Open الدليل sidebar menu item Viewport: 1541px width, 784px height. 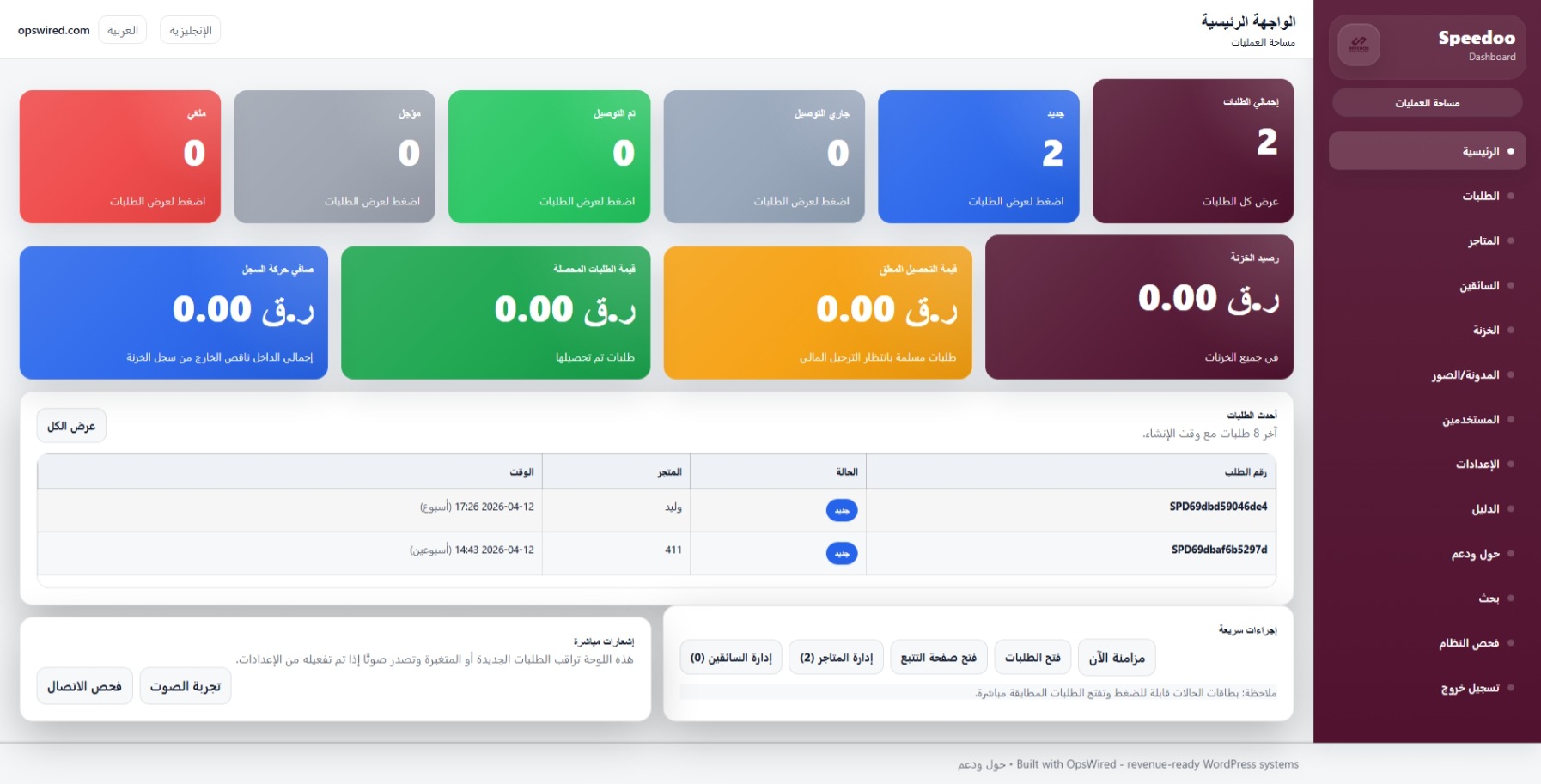[x=1427, y=508]
